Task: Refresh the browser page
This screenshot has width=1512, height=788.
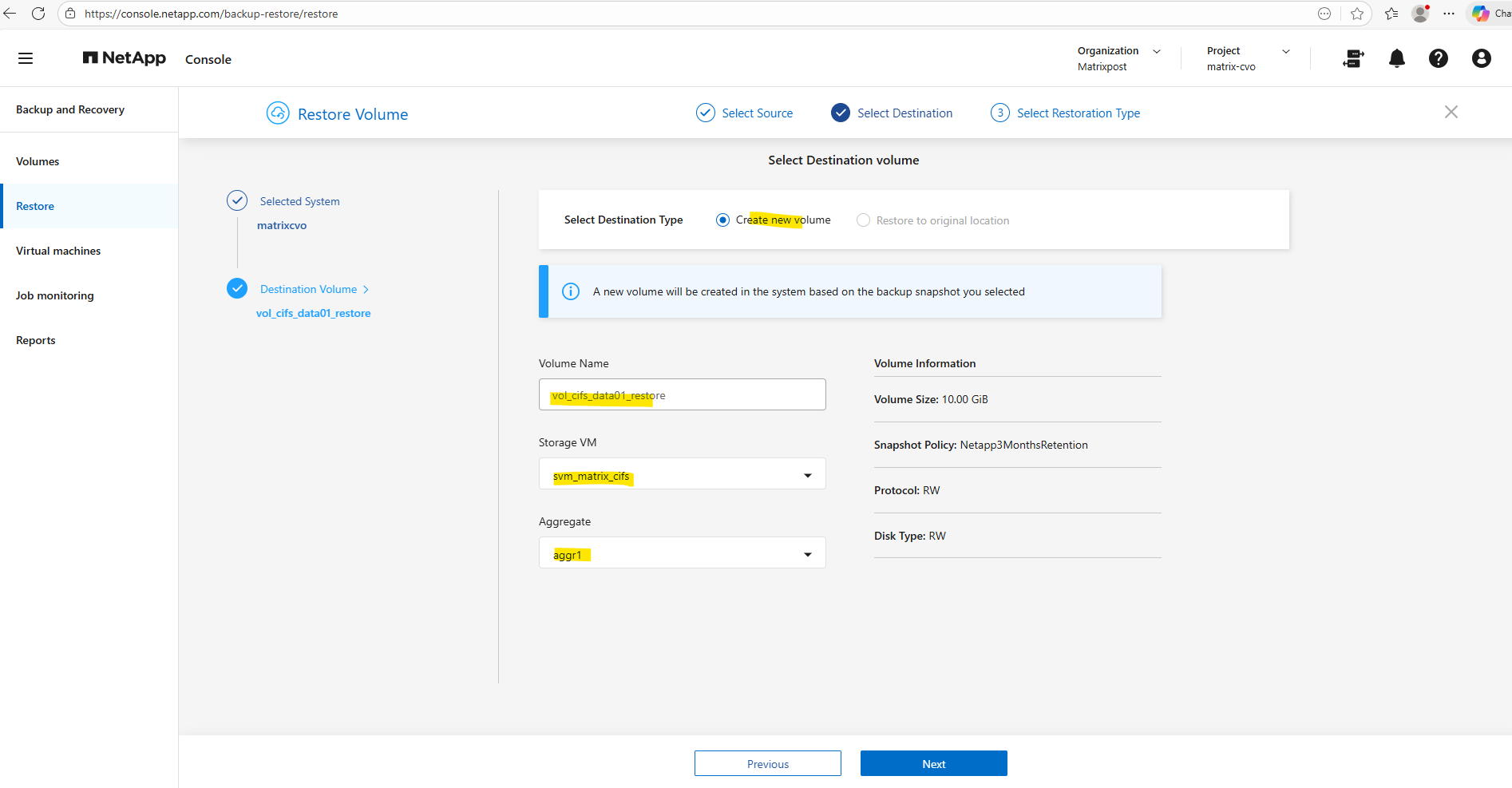Action: click(38, 14)
